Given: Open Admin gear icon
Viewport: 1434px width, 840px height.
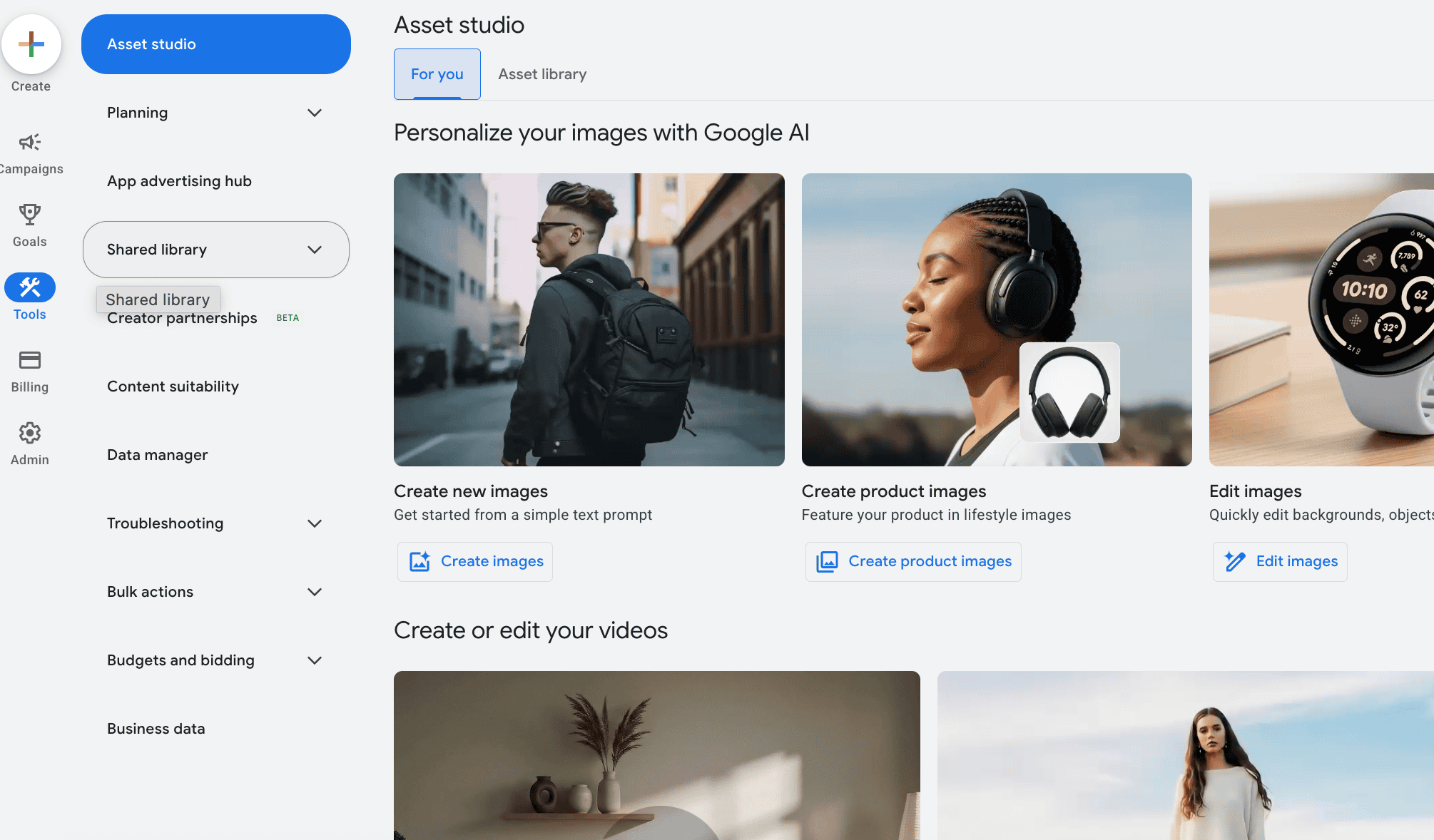Looking at the screenshot, I should pos(30,433).
